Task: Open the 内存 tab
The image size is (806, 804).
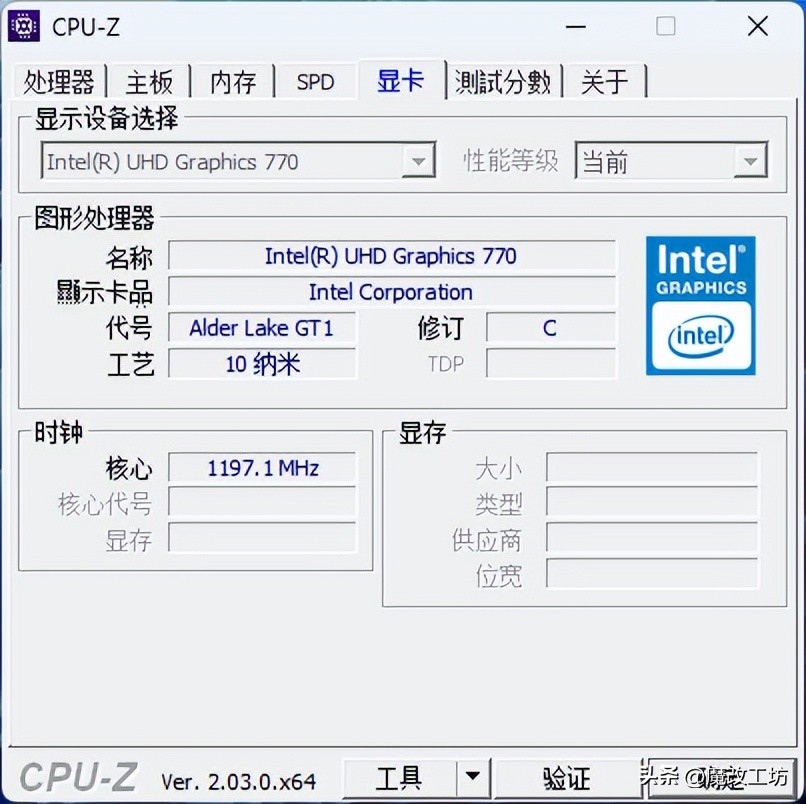Action: [233, 82]
